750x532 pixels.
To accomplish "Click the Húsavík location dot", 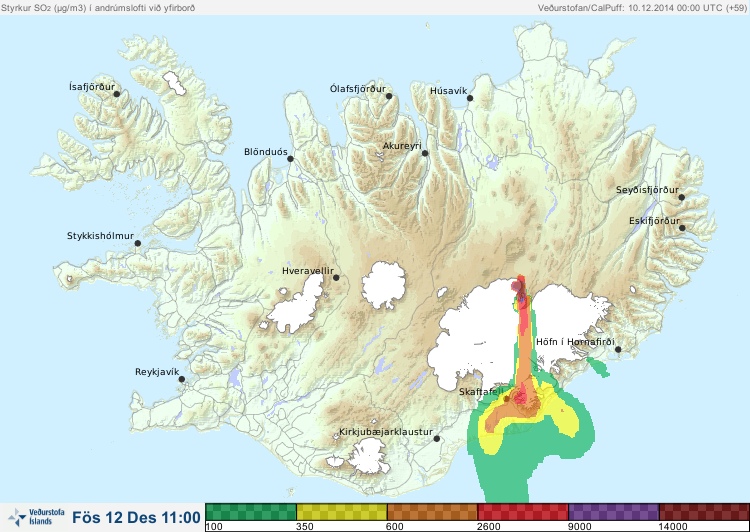I will click(x=470, y=98).
